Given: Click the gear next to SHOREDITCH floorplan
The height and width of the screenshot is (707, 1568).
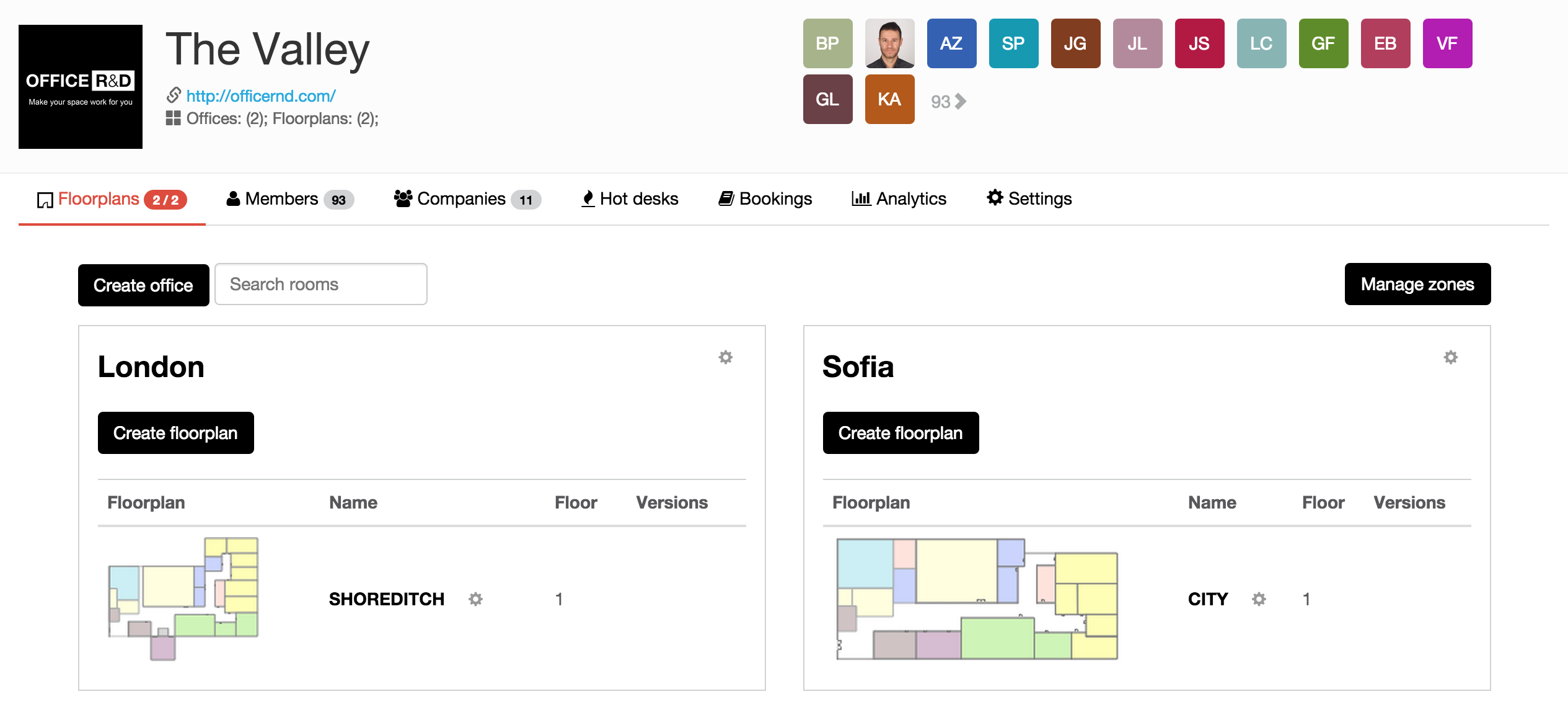Looking at the screenshot, I should point(475,599).
